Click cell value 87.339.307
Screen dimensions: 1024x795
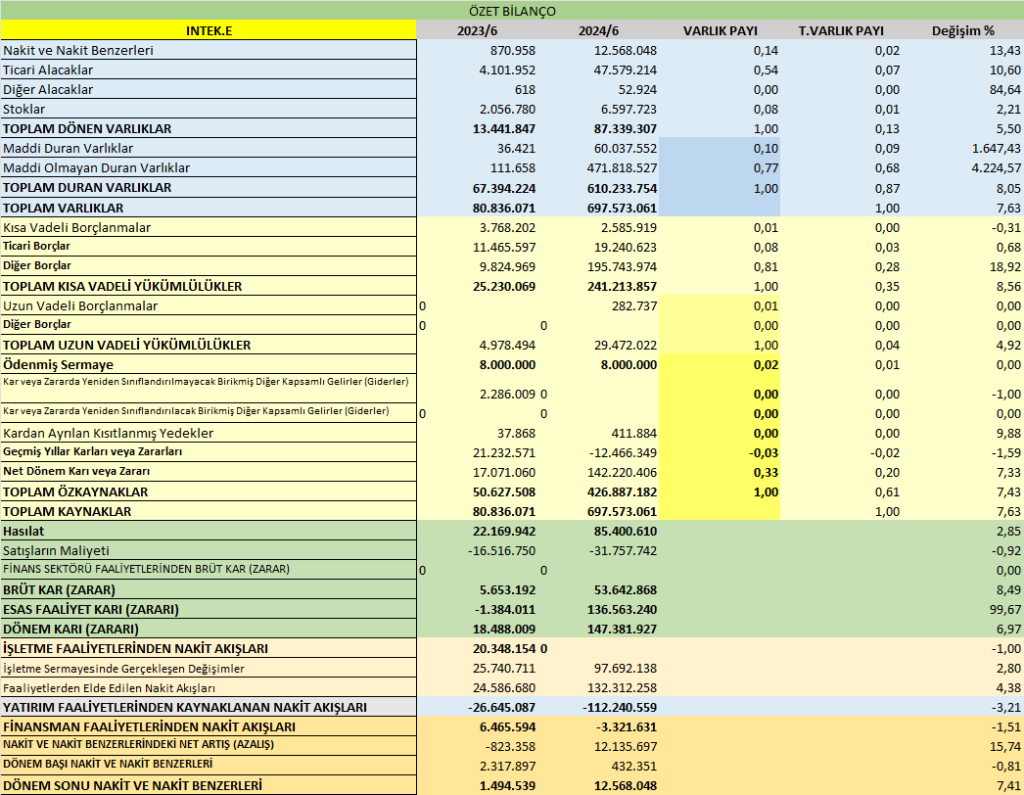(x=625, y=129)
